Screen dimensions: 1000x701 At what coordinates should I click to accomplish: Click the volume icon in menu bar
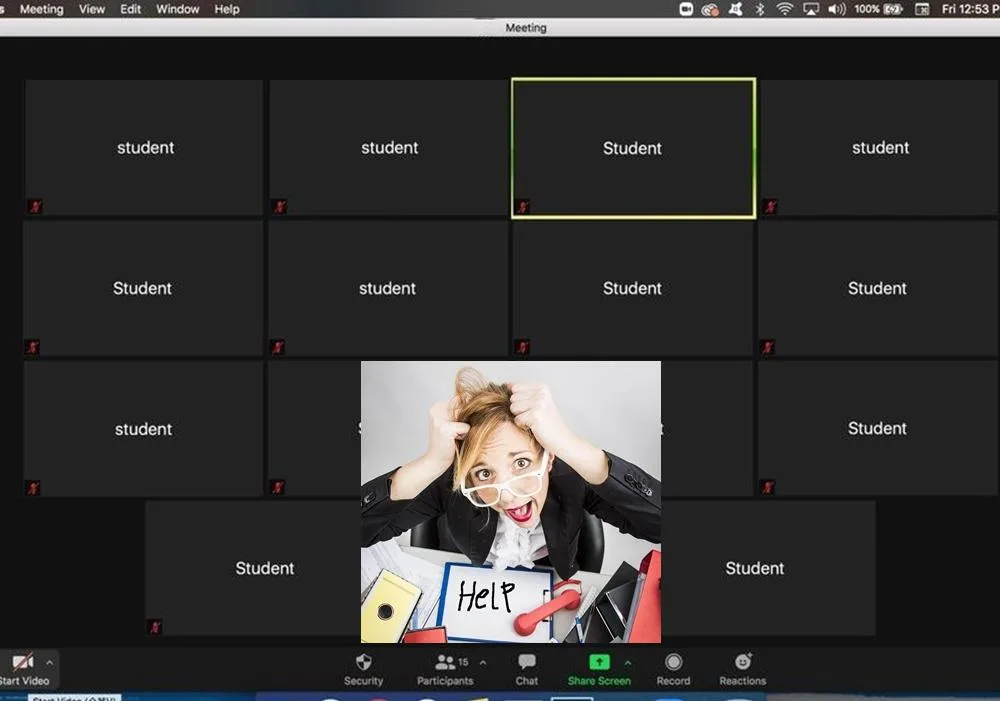[836, 9]
